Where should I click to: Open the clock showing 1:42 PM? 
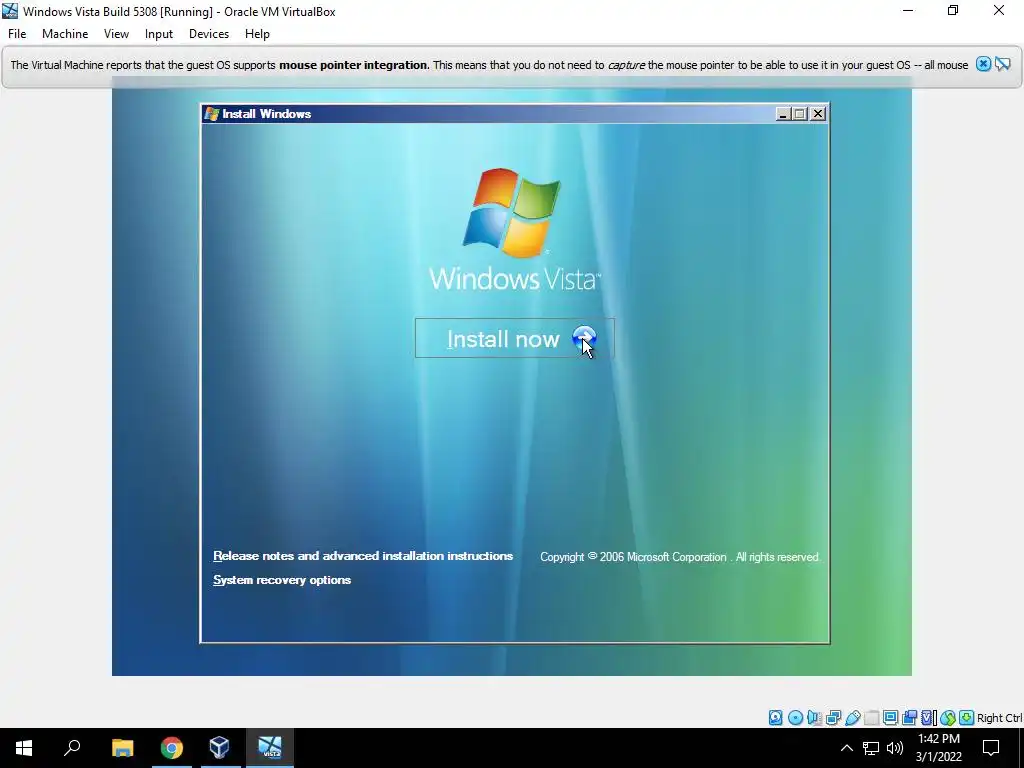[938, 748]
